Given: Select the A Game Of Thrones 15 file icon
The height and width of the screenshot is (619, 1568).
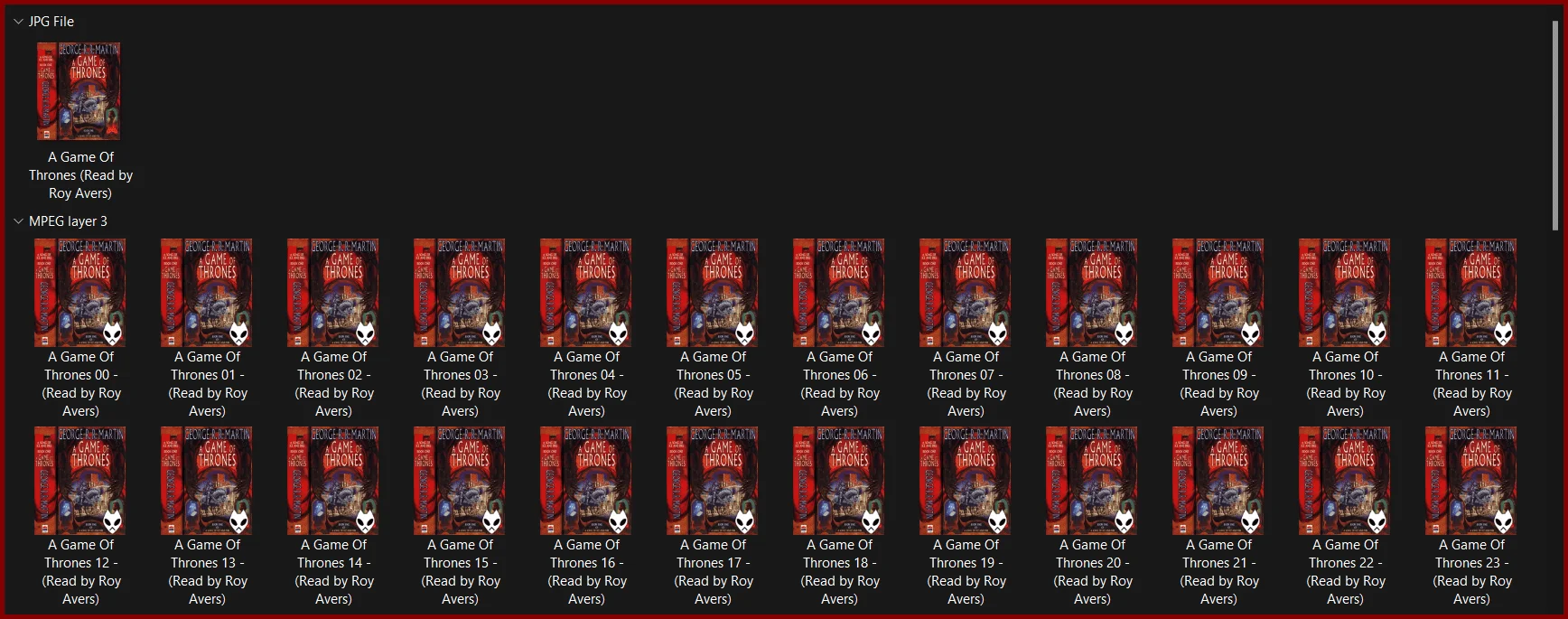Looking at the screenshot, I should 460,481.
